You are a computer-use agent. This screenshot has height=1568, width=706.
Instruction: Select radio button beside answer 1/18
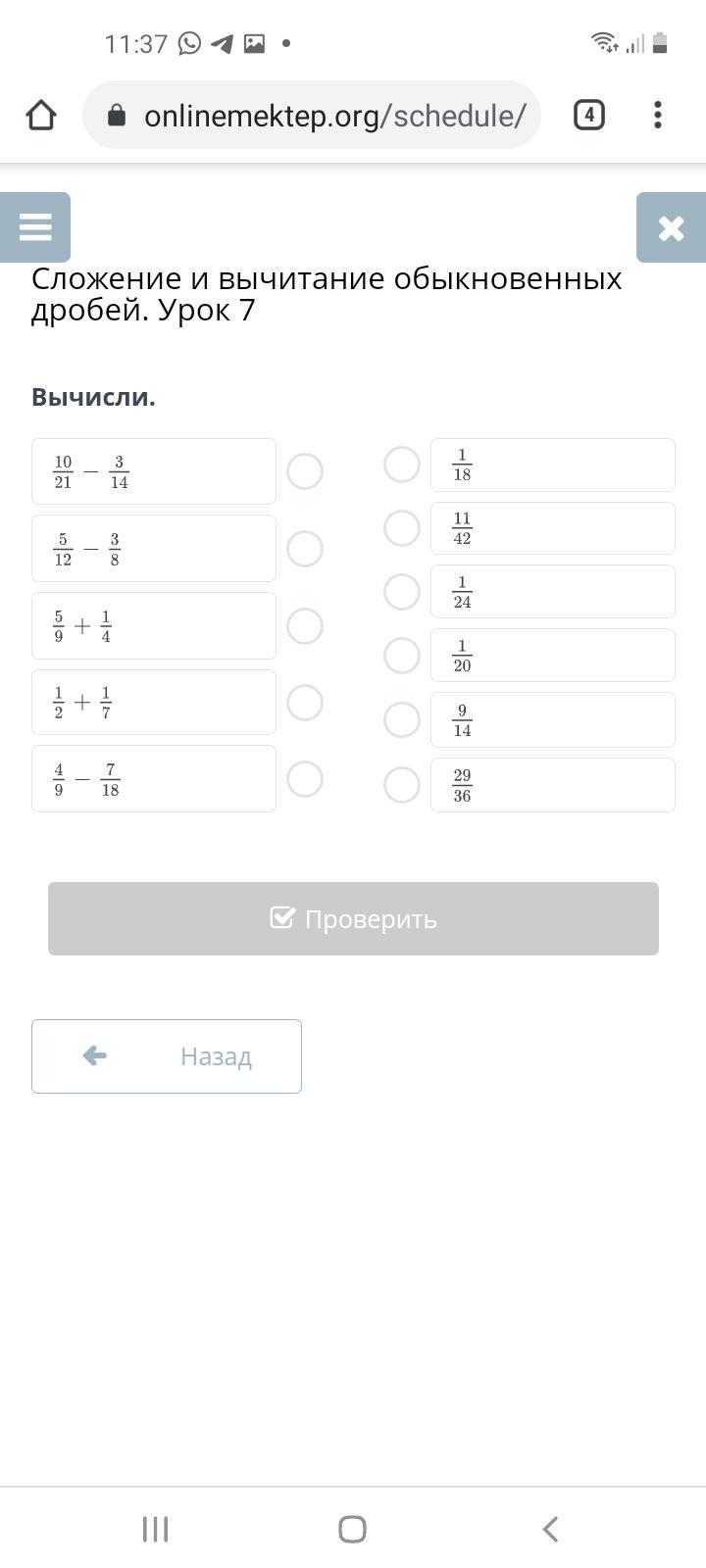pyautogui.click(x=402, y=465)
